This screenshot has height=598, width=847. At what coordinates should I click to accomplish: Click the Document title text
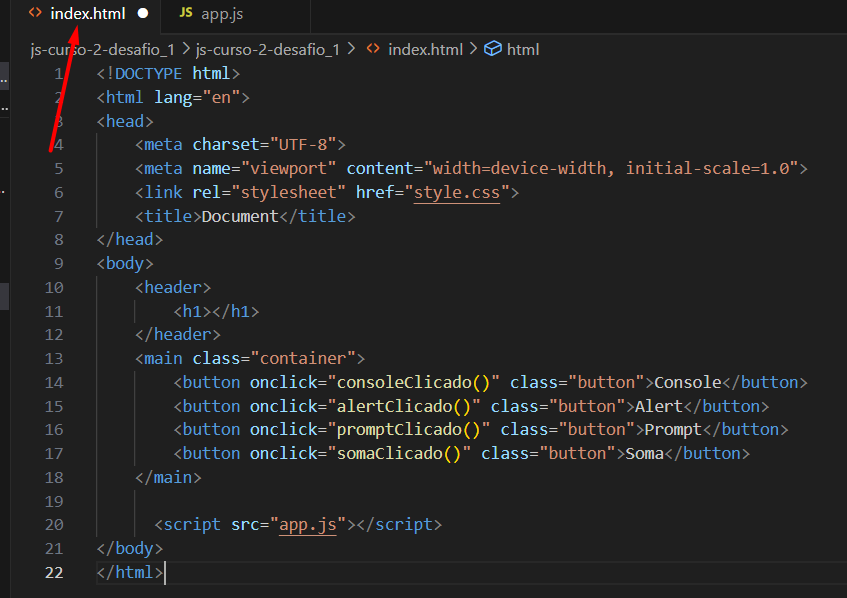pos(240,217)
